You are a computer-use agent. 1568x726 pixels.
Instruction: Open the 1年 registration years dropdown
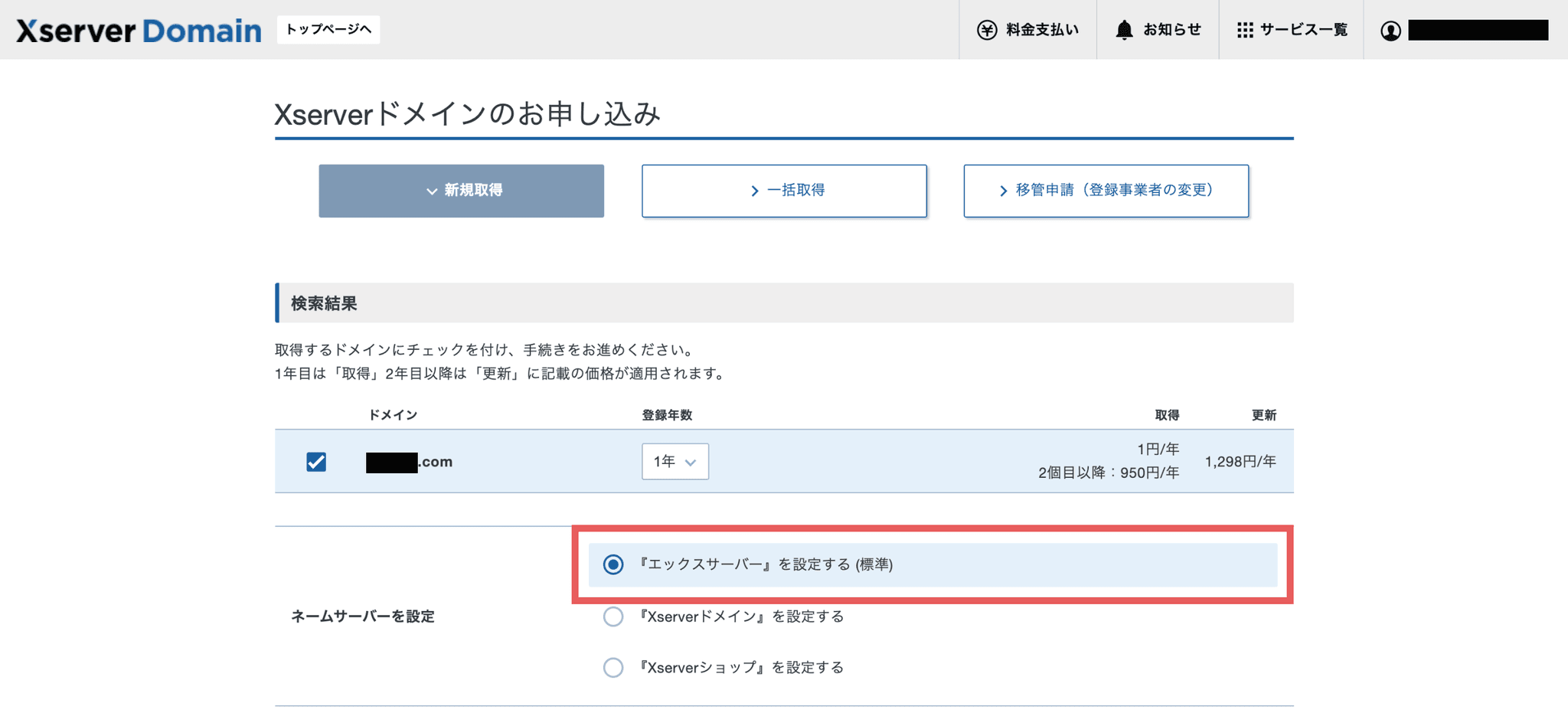click(675, 462)
